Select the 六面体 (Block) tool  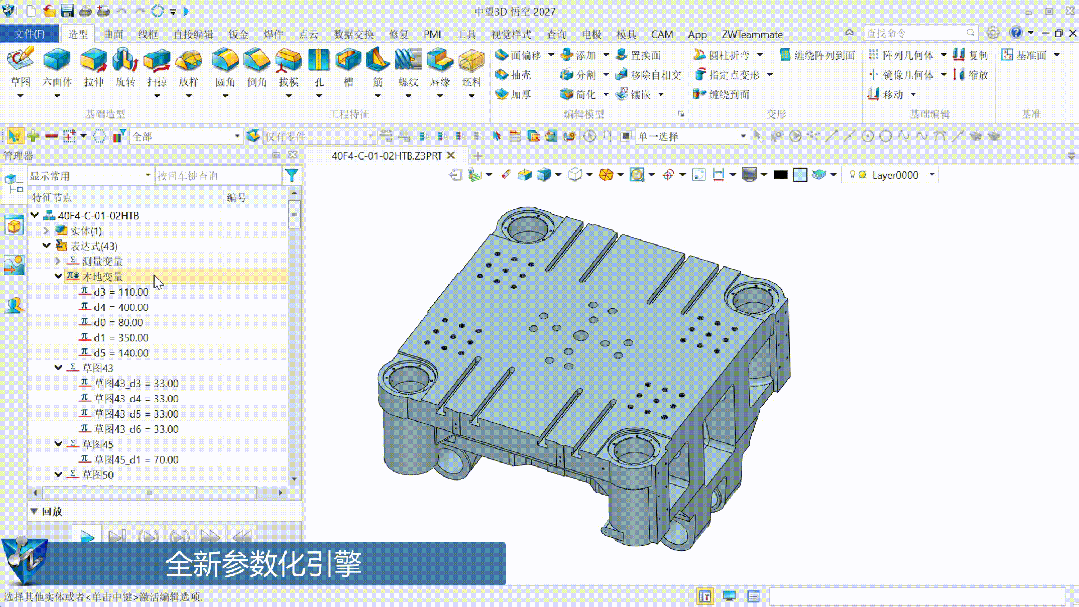pos(57,67)
